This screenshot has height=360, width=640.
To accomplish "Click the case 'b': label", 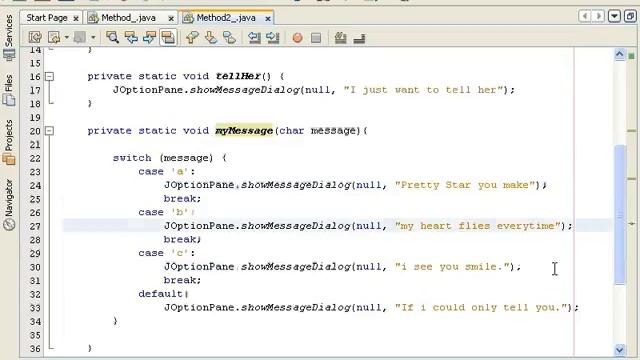I will point(167,212).
